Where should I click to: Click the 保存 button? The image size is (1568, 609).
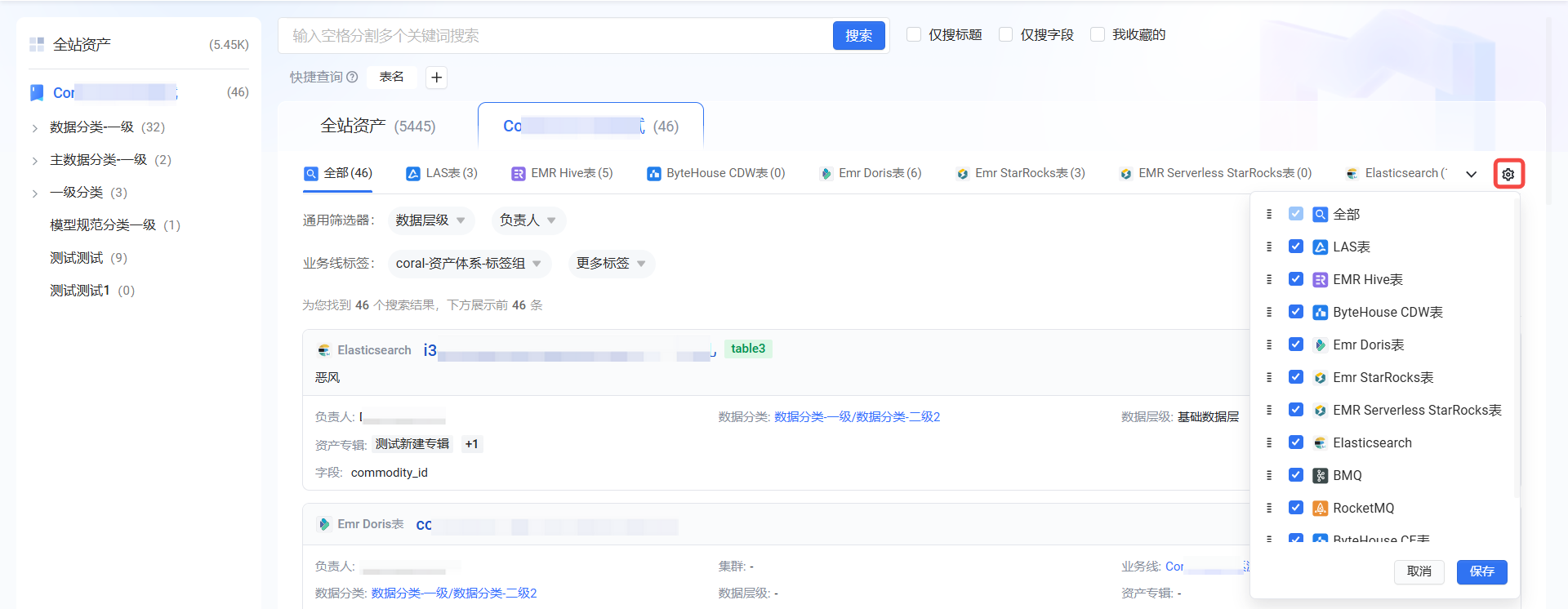1481,571
